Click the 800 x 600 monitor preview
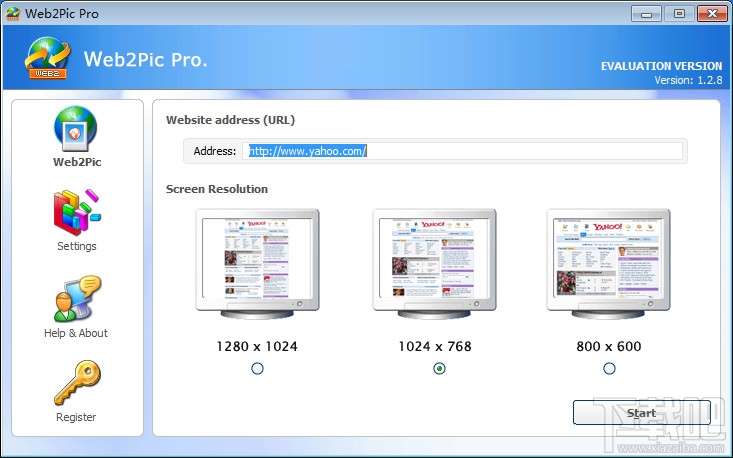 click(x=608, y=264)
